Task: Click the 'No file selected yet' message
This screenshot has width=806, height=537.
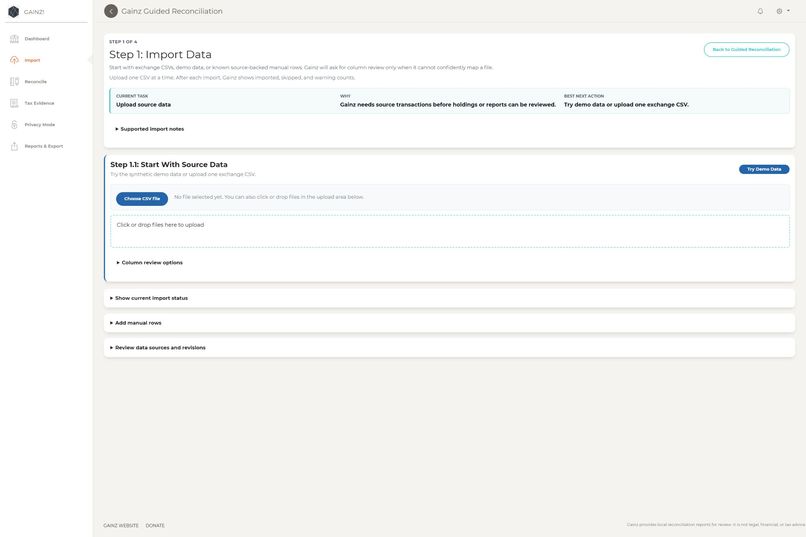Action: [269, 197]
